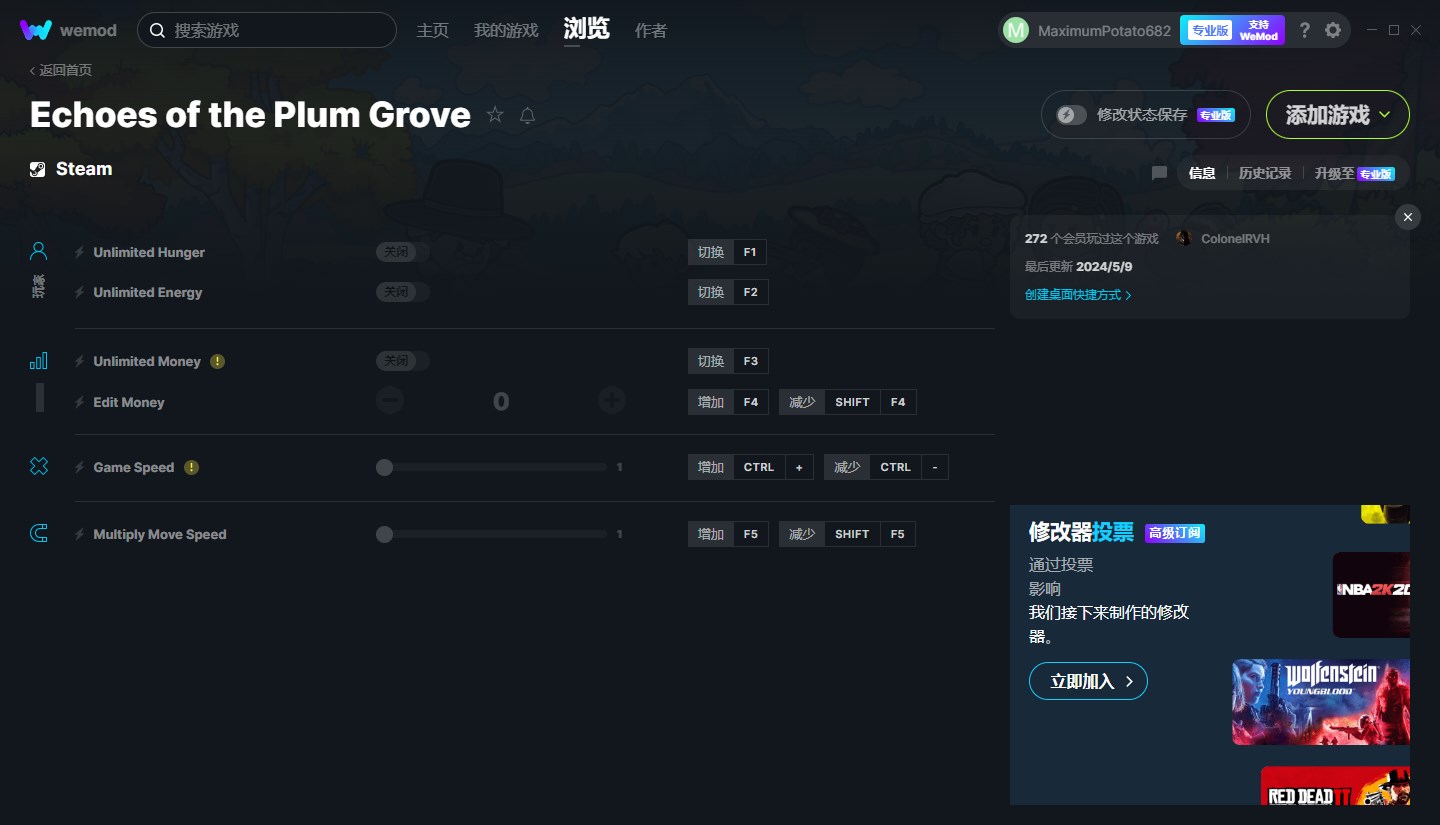Click the search magnifier icon
Viewport: 1440px width, 825px height.
(x=157, y=30)
